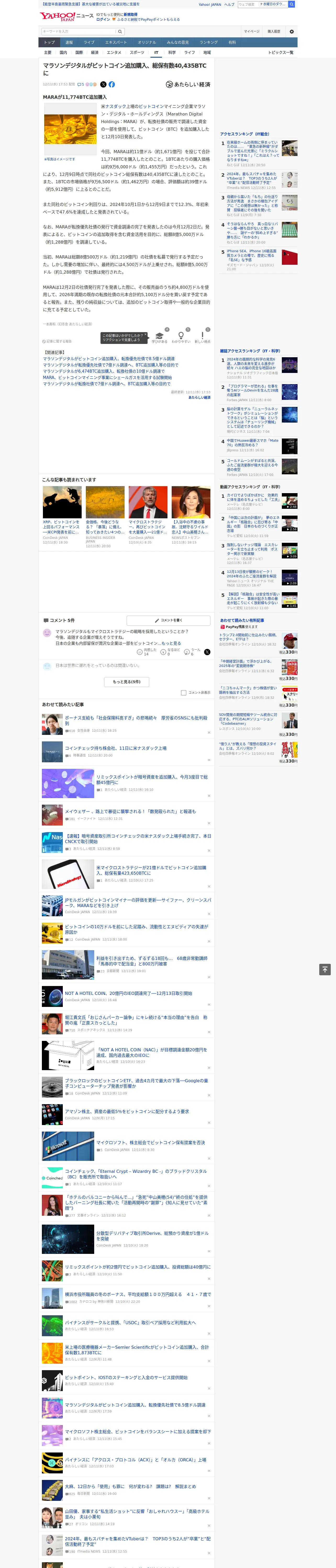Click comment count bubble icon under headline

point(79,85)
